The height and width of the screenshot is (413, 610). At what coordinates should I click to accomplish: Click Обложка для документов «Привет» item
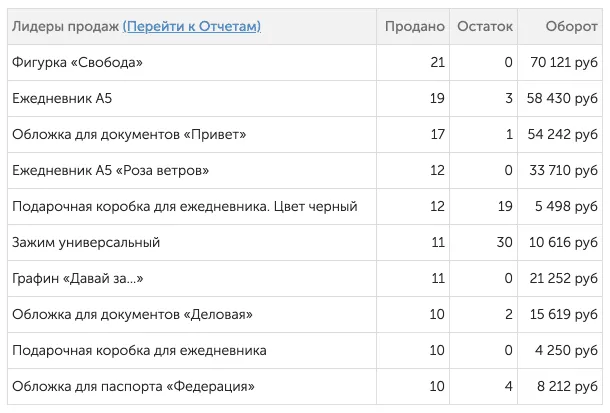click(129, 135)
